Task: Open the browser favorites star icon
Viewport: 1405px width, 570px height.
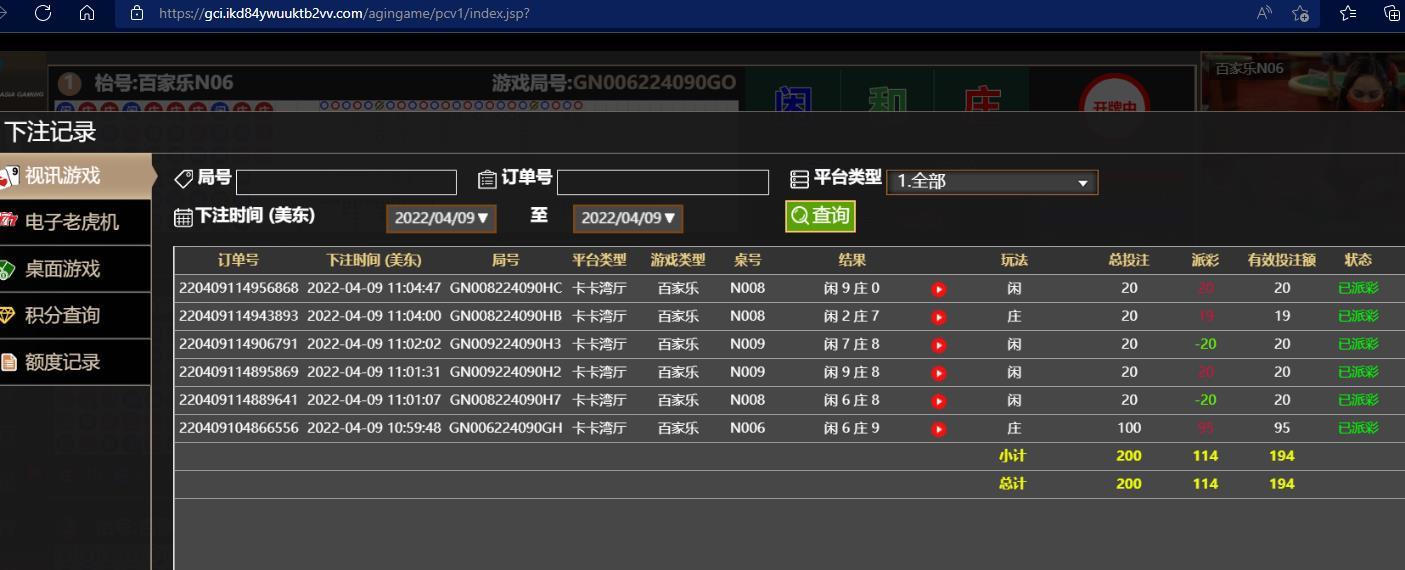Action: pyautogui.click(x=1347, y=13)
